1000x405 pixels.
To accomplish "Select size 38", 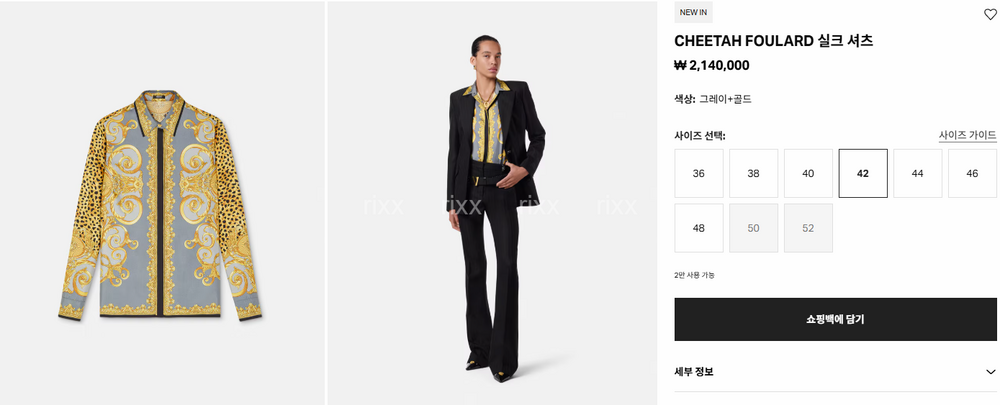I will pos(753,173).
